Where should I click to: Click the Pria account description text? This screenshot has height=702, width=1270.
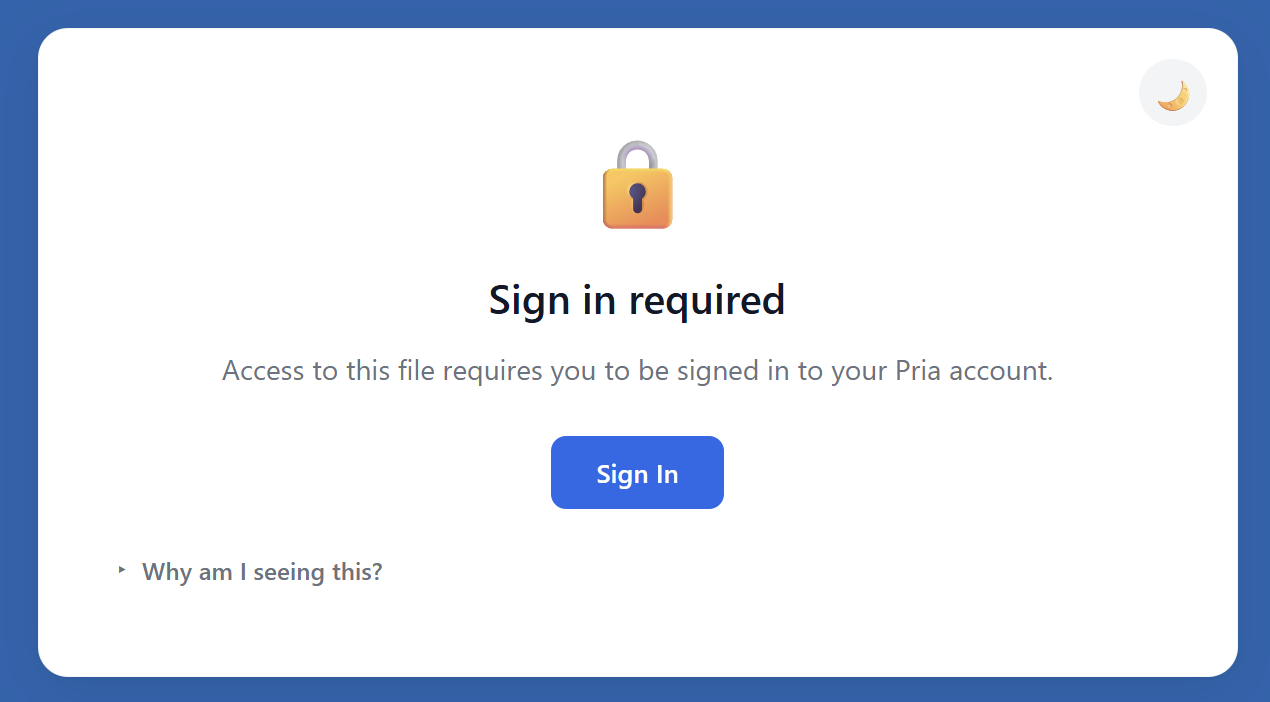[x=636, y=370]
